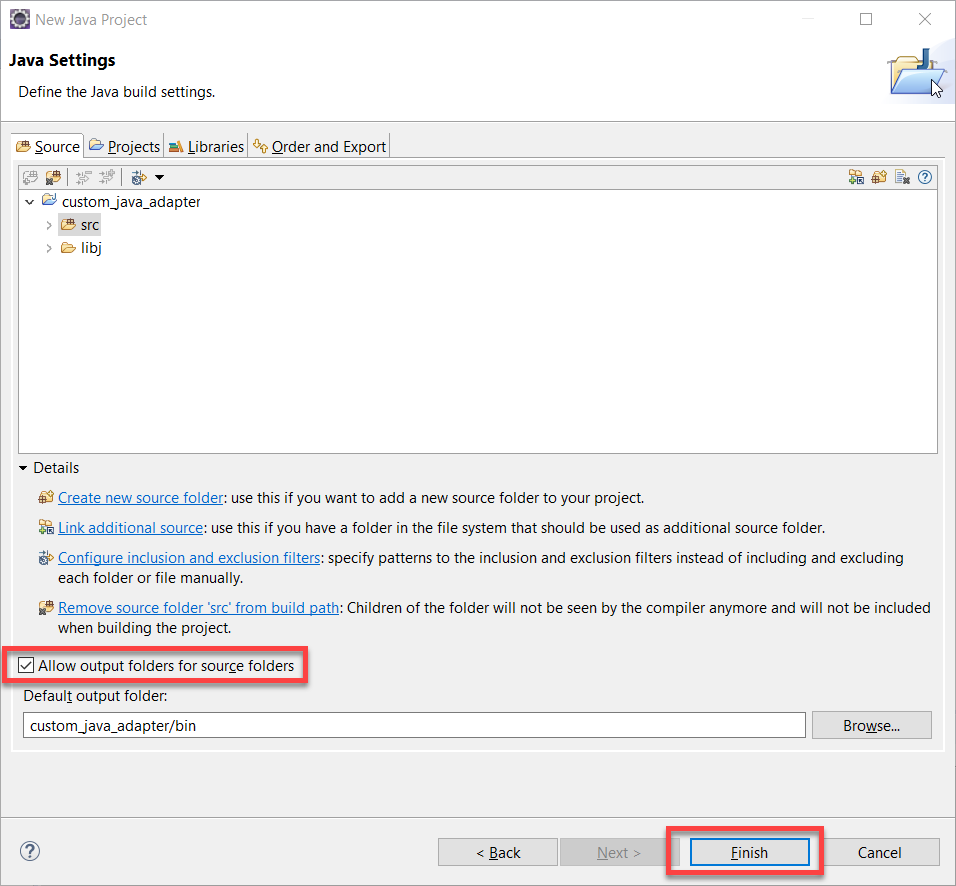Click the icon beside Create new source folder
This screenshot has width=956, height=886.
coord(46,498)
